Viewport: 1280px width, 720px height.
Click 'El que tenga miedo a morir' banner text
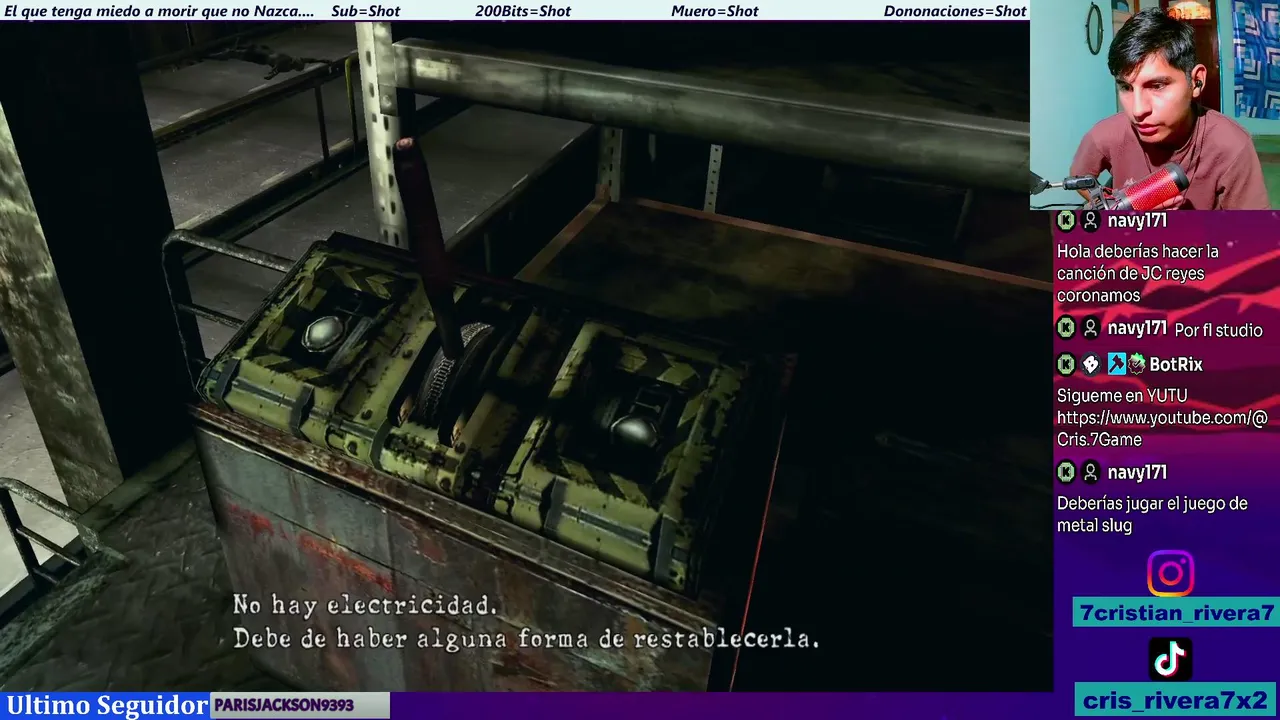(x=160, y=11)
